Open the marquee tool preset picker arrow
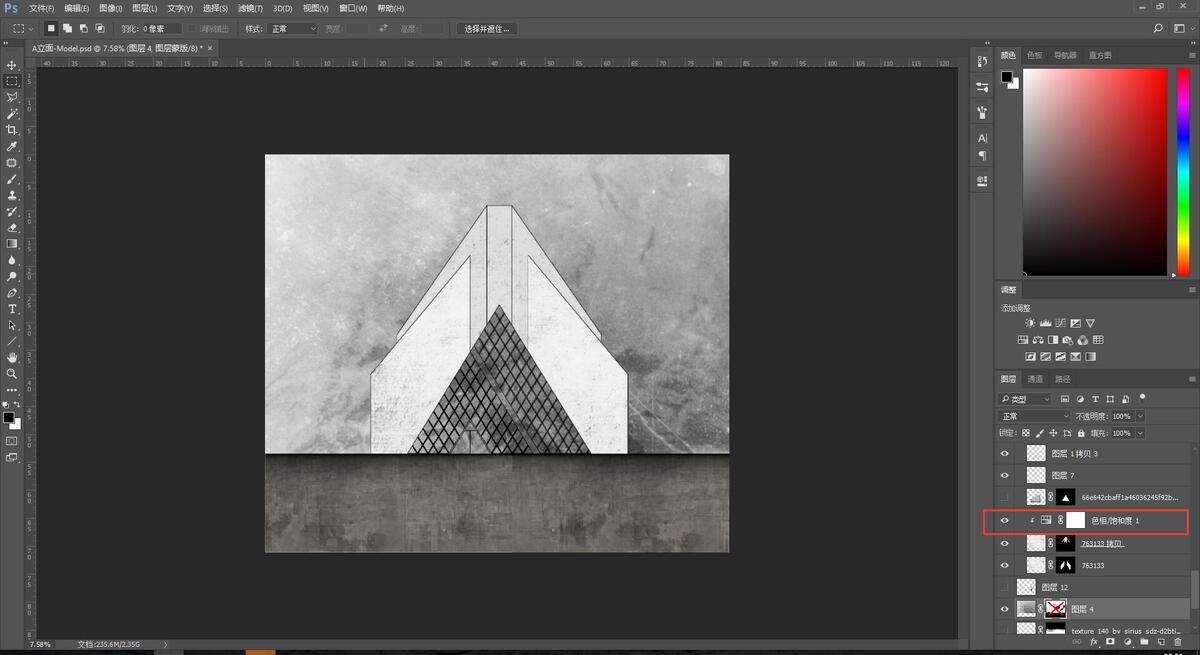 pos(32,29)
